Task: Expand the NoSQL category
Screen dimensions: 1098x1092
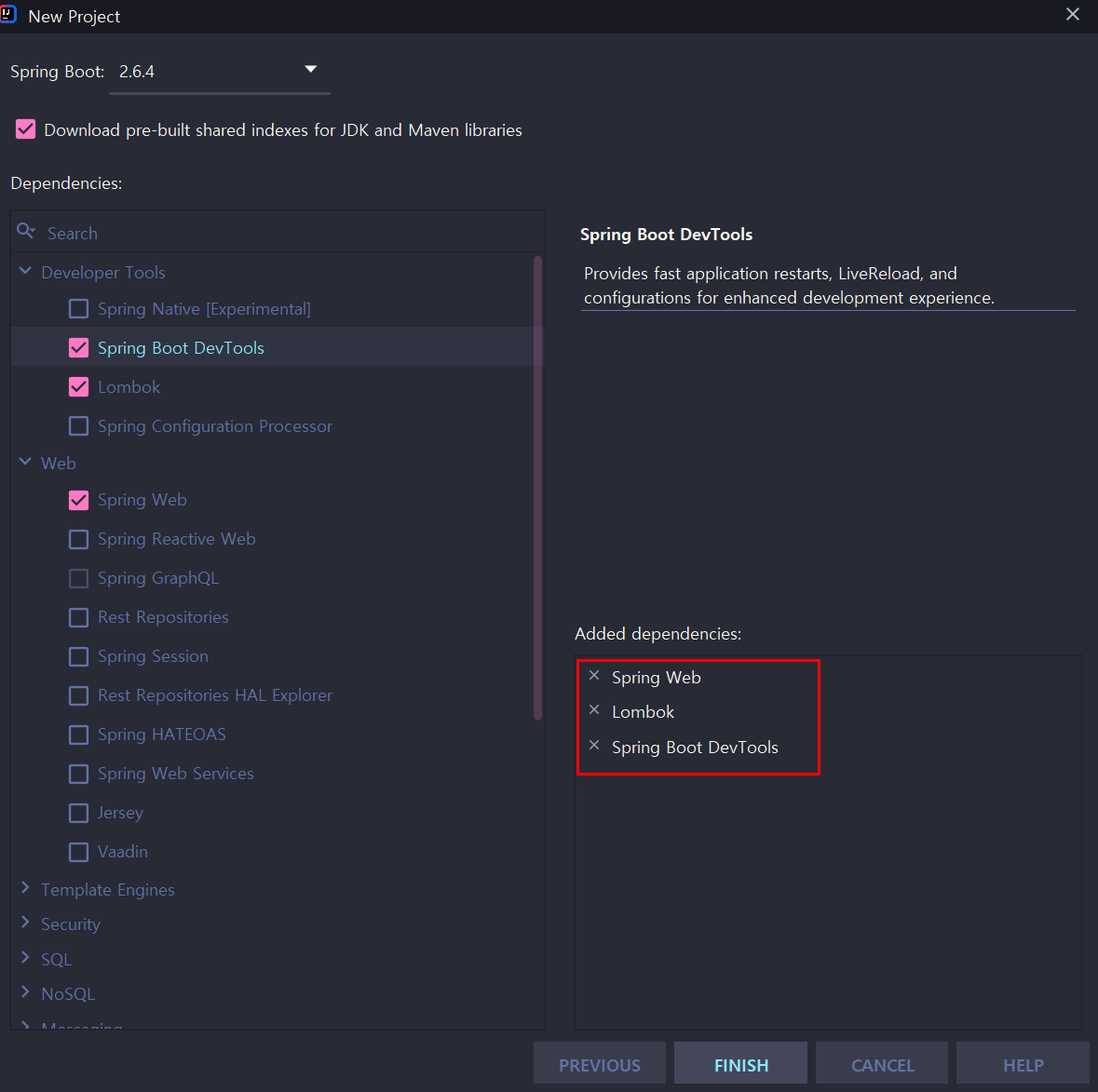Action: [25, 991]
